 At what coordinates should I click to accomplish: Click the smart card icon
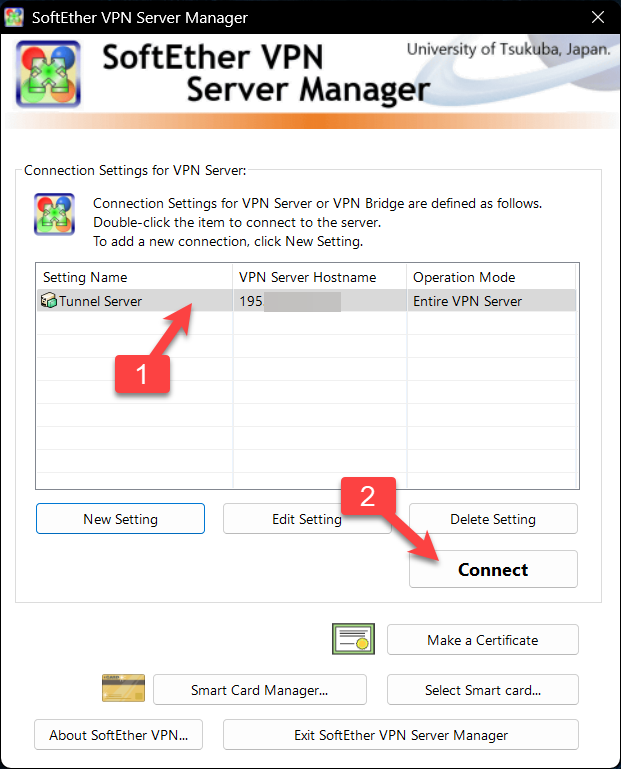click(x=123, y=688)
